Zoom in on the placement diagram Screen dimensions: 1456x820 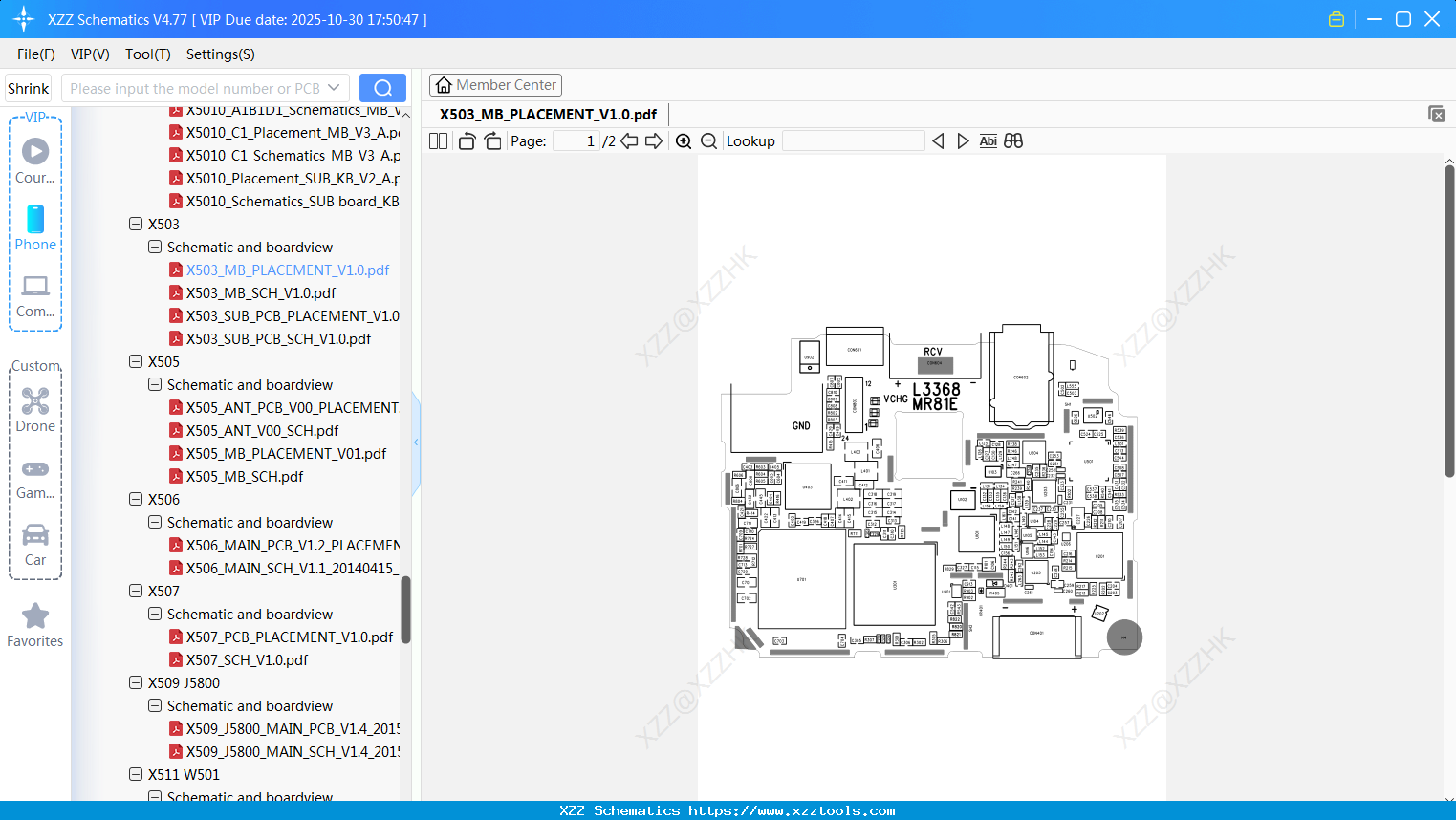point(684,140)
